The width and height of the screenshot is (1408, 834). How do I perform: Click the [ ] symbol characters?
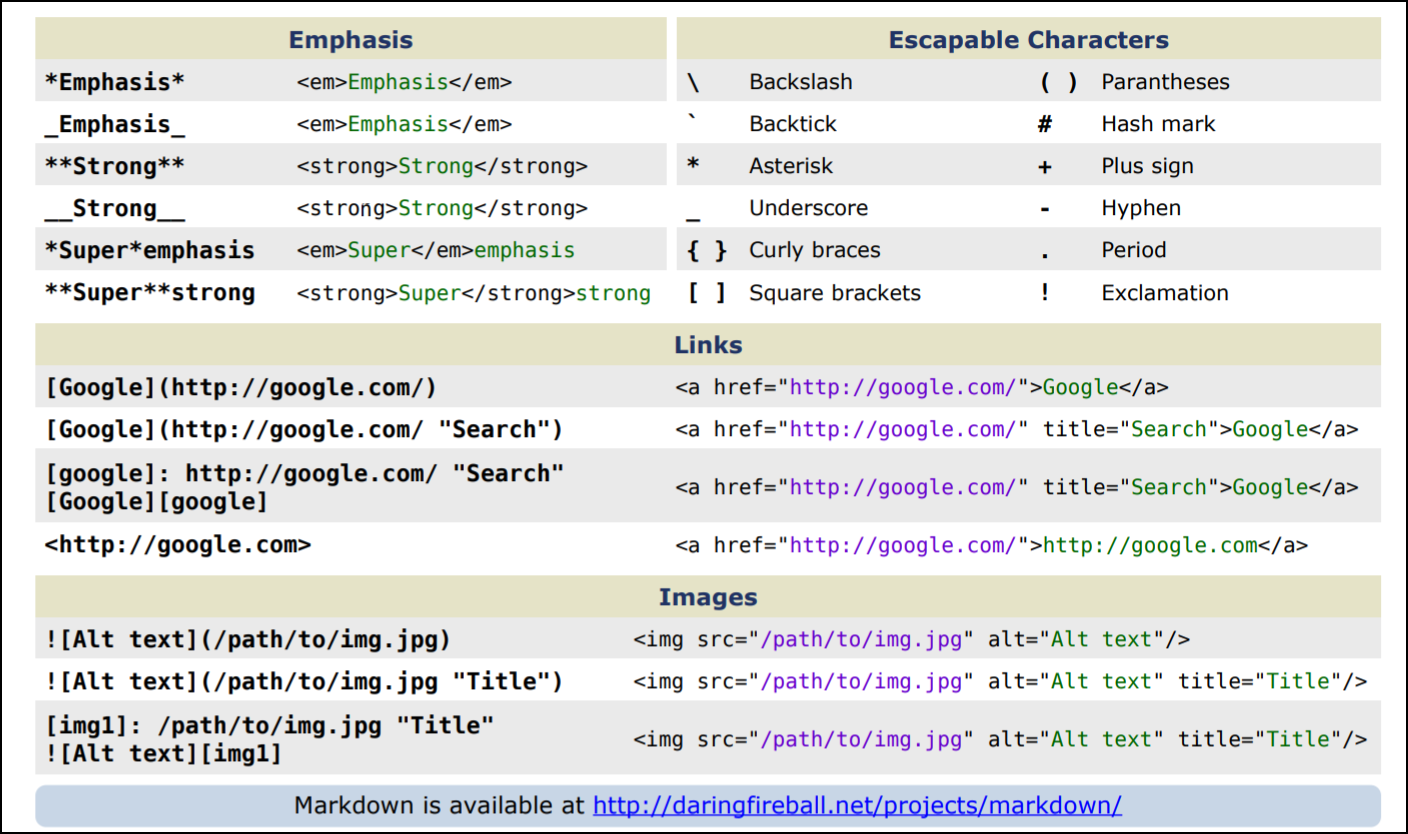[706, 293]
